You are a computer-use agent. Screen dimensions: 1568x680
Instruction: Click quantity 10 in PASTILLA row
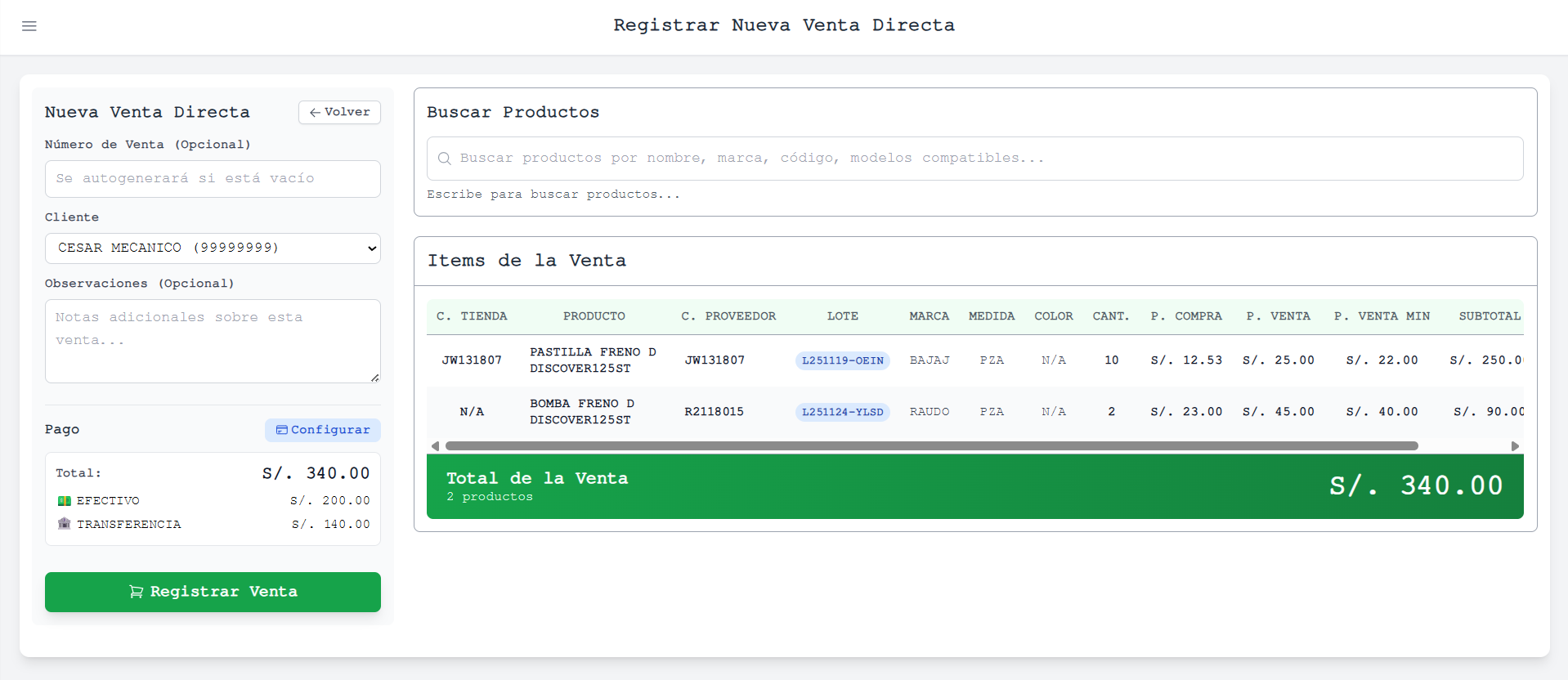(x=1112, y=360)
